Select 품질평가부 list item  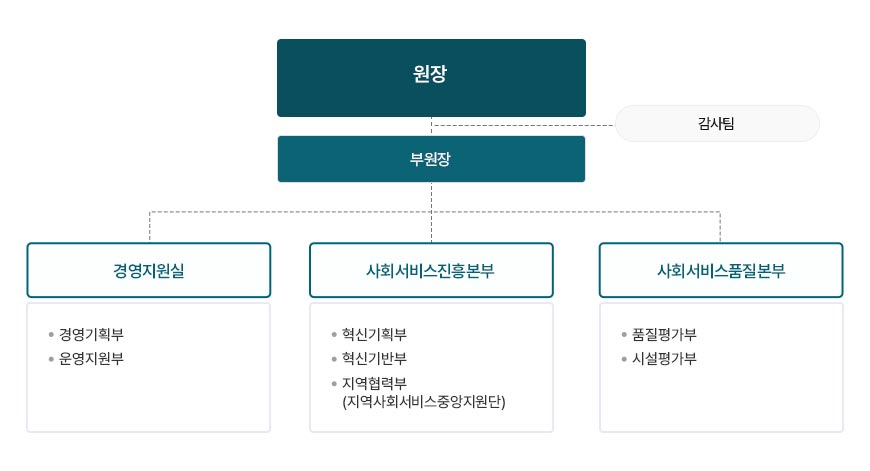click(664, 335)
